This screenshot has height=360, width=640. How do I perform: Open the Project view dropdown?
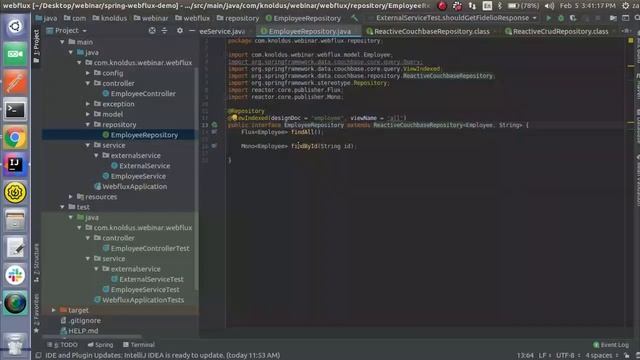coord(67,31)
